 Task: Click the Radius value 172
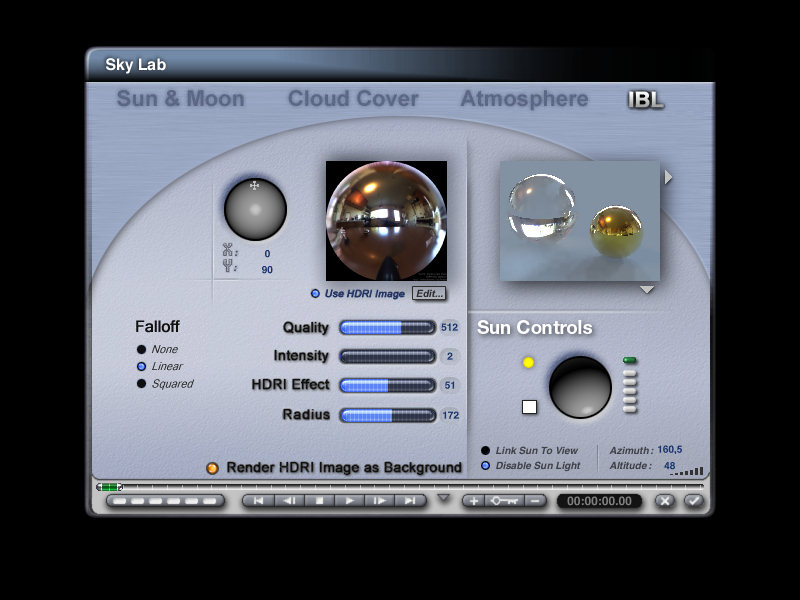451,415
